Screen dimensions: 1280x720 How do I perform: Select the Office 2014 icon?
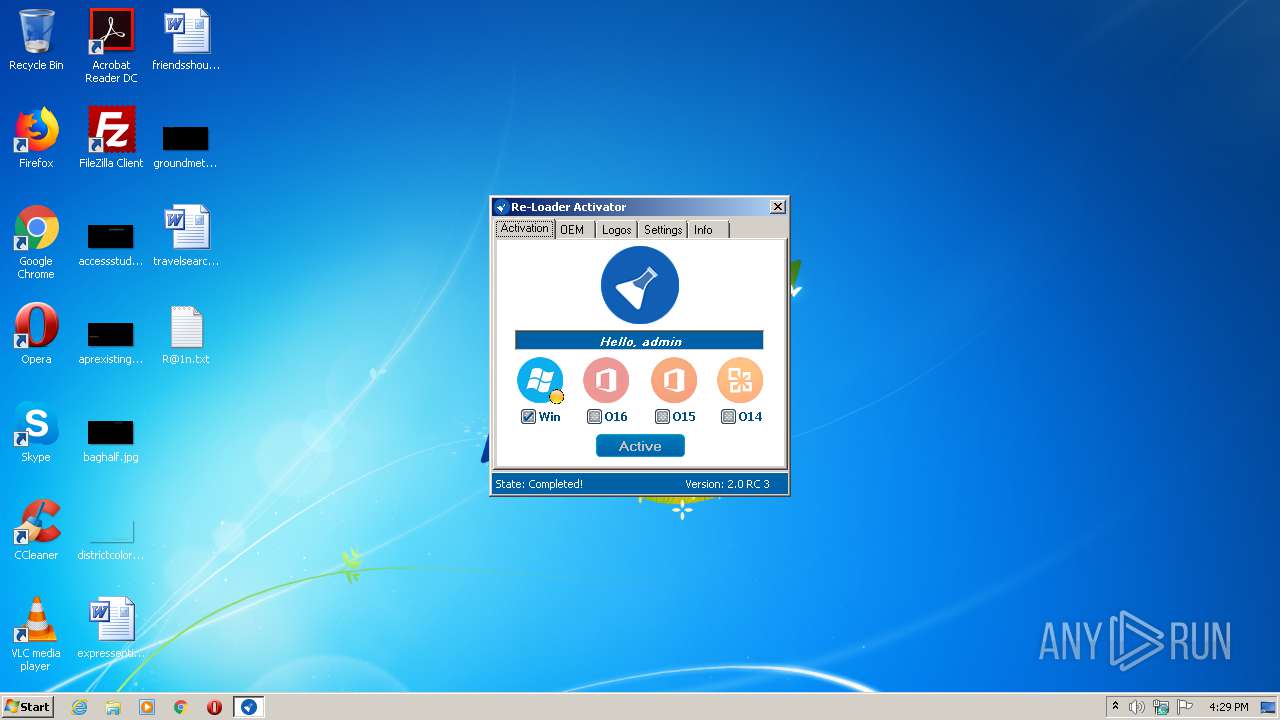[x=740, y=380]
